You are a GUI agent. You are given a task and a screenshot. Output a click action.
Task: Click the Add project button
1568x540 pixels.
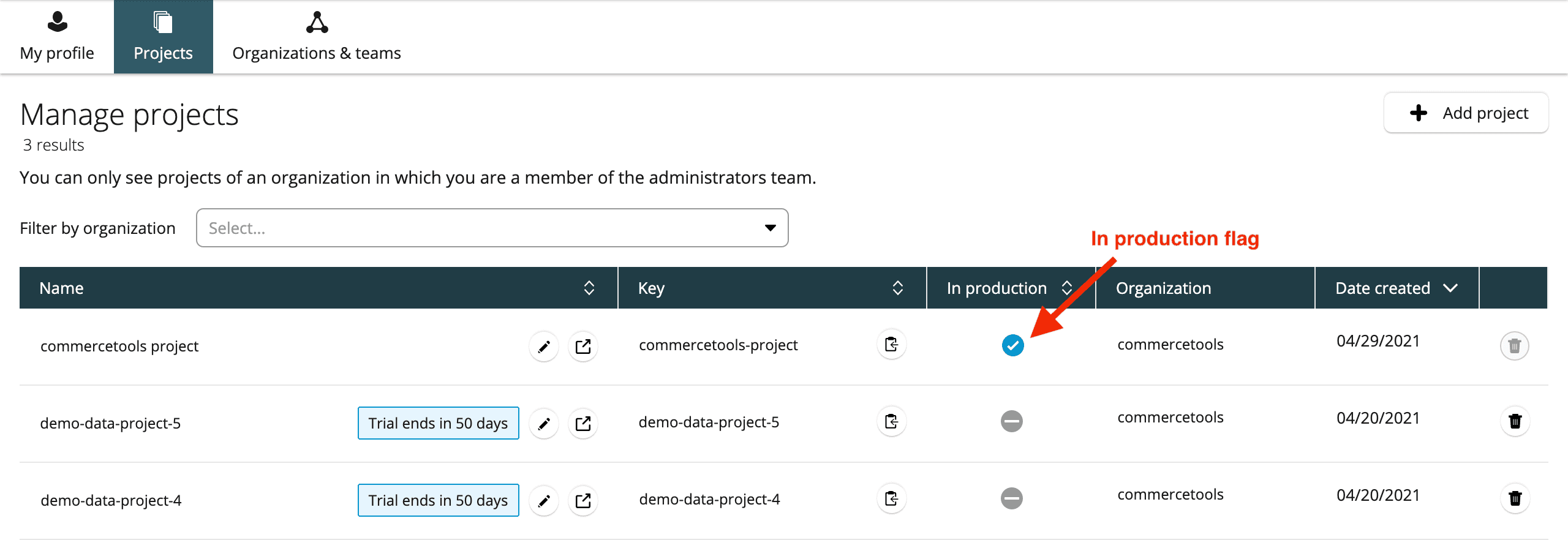(1466, 113)
